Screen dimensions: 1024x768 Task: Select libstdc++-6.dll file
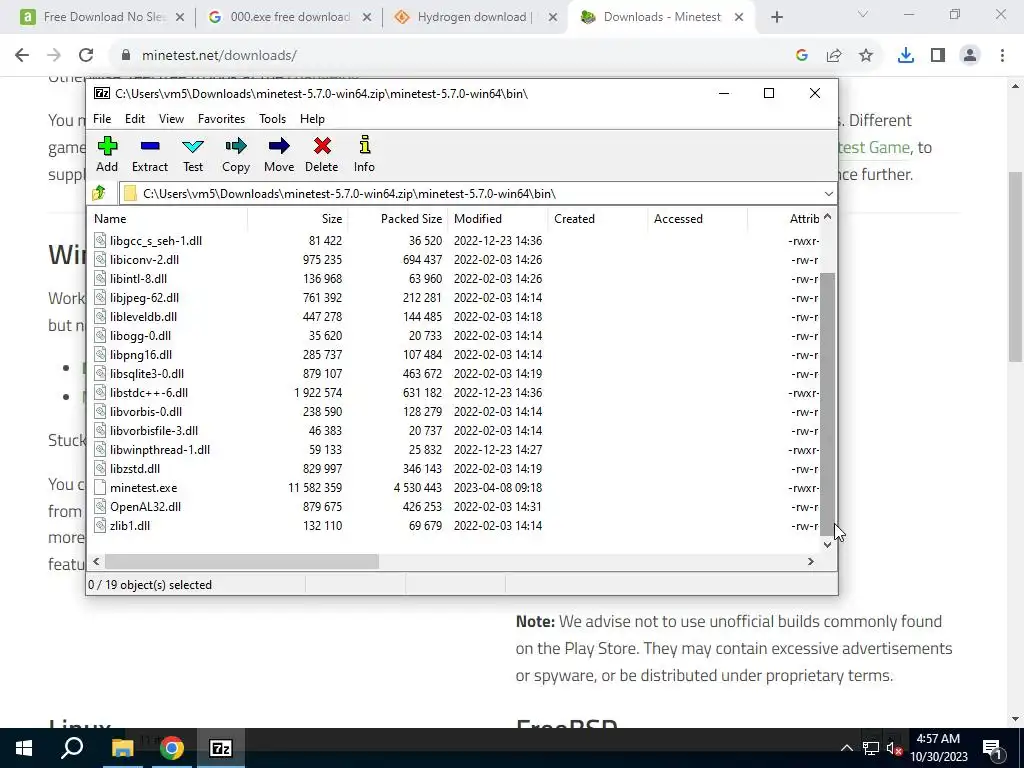pos(149,392)
